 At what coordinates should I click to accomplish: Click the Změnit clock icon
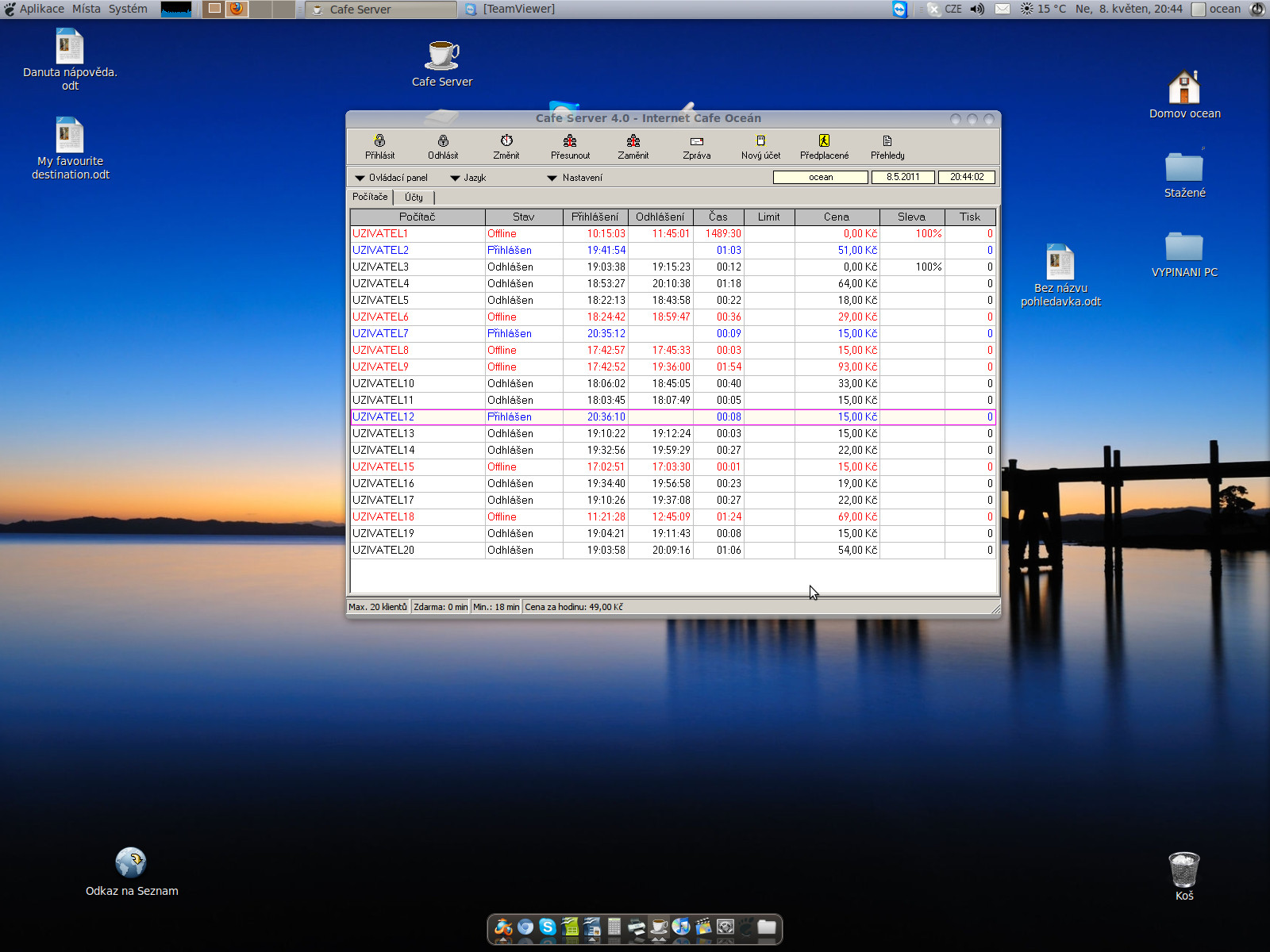[506, 146]
